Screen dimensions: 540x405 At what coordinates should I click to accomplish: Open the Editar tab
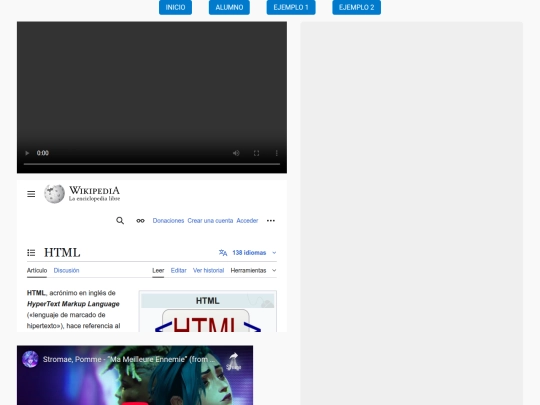coord(178,271)
